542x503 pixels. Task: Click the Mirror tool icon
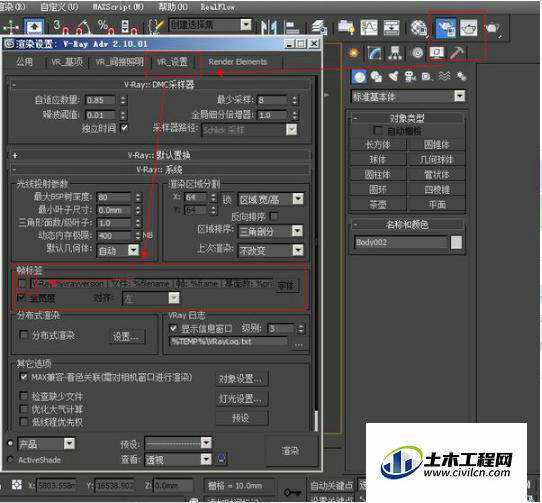[269, 27]
